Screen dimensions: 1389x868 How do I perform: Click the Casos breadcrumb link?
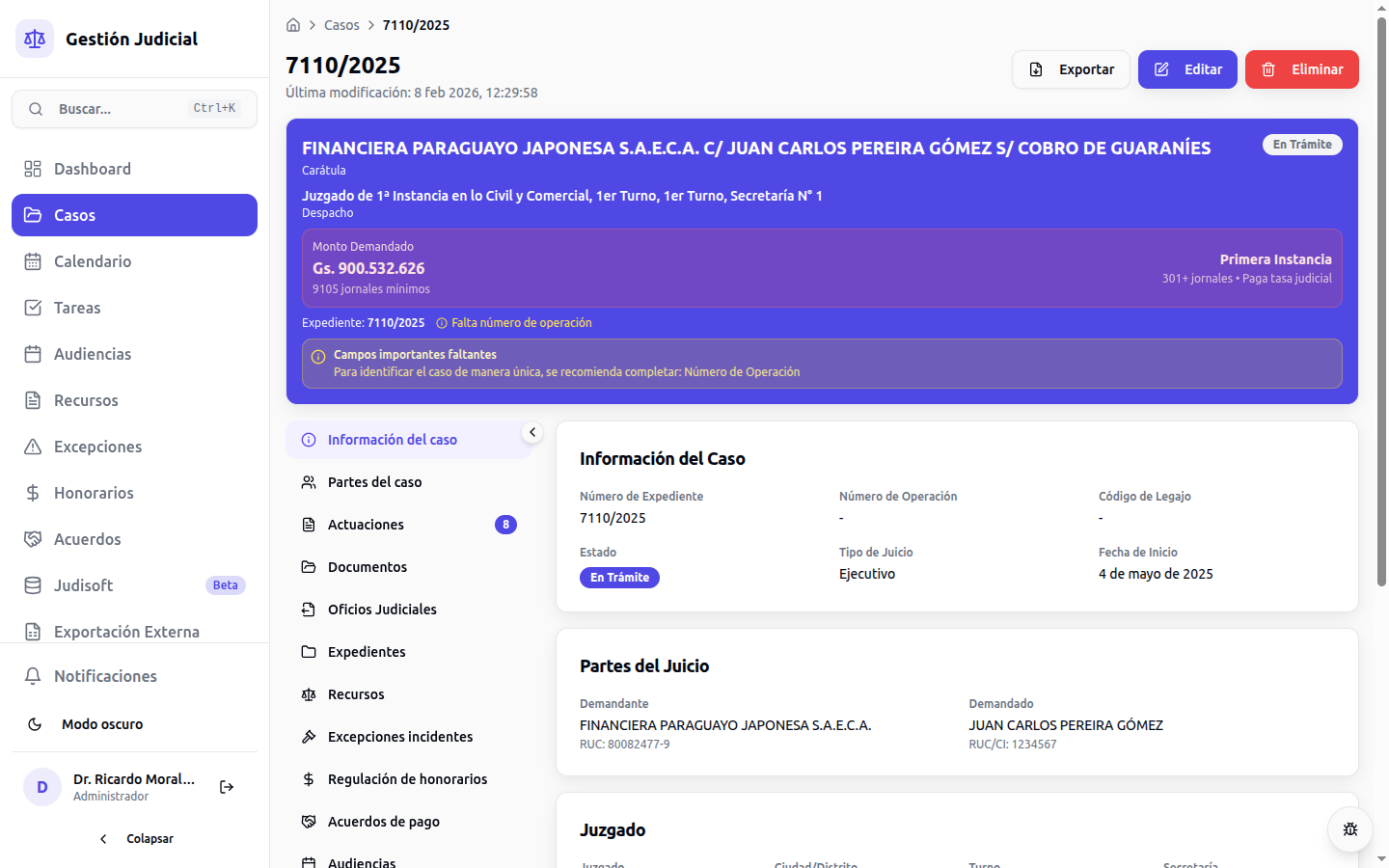[x=341, y=25]
